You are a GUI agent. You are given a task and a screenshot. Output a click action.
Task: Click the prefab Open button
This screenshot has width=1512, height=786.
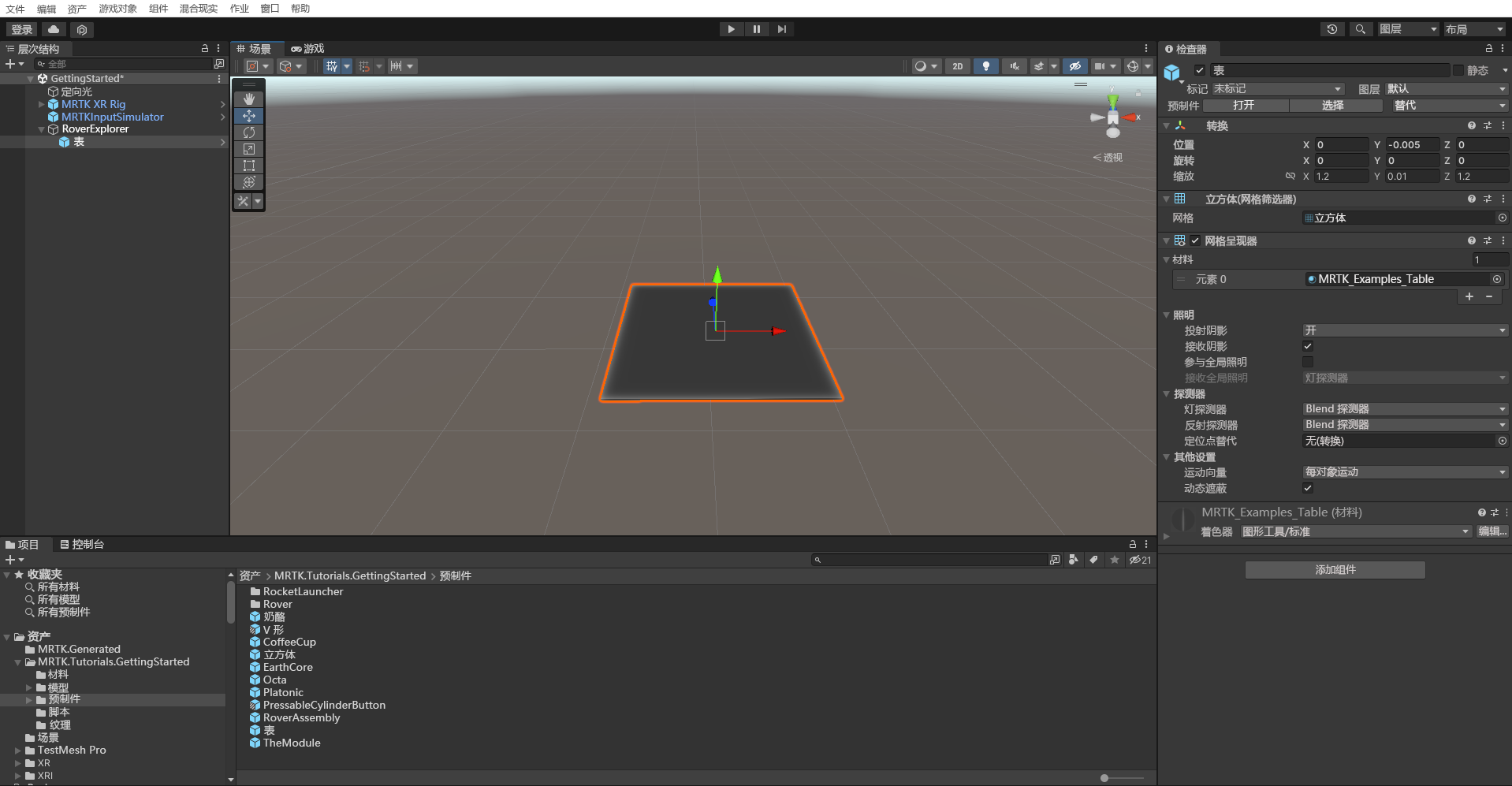tap(1243, 106)
